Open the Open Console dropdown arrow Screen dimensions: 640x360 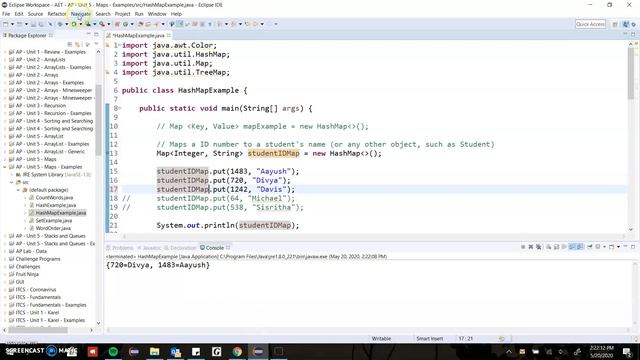(x=618, y=247)
